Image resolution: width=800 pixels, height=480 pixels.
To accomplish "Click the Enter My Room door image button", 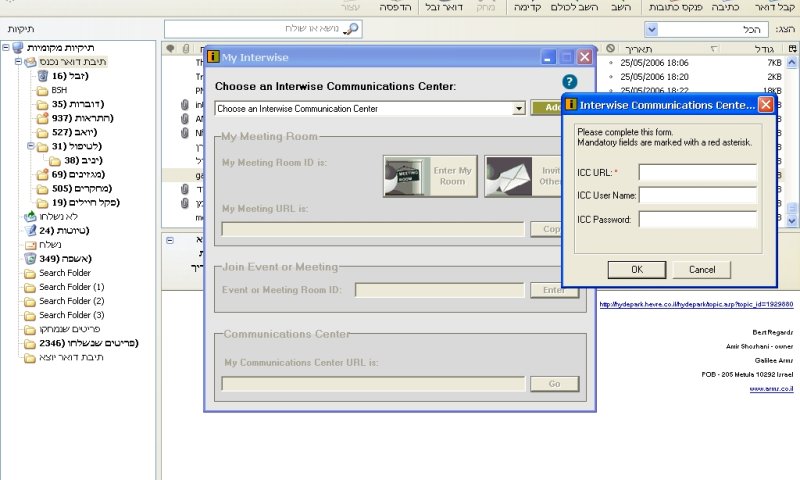I will coord(430,176).
